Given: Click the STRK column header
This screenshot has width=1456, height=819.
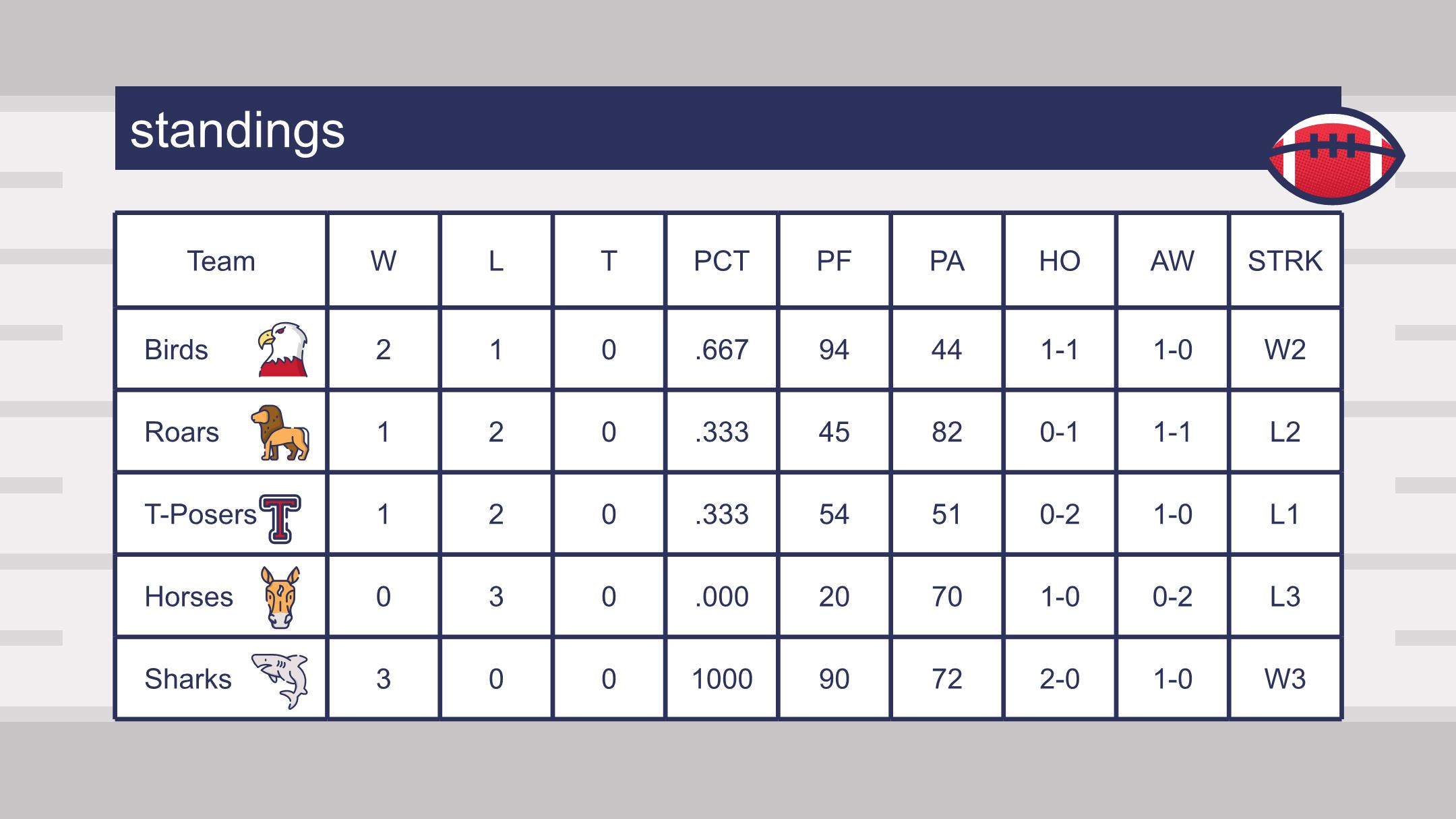Looking at the screenshot, I should point(1285,261).
